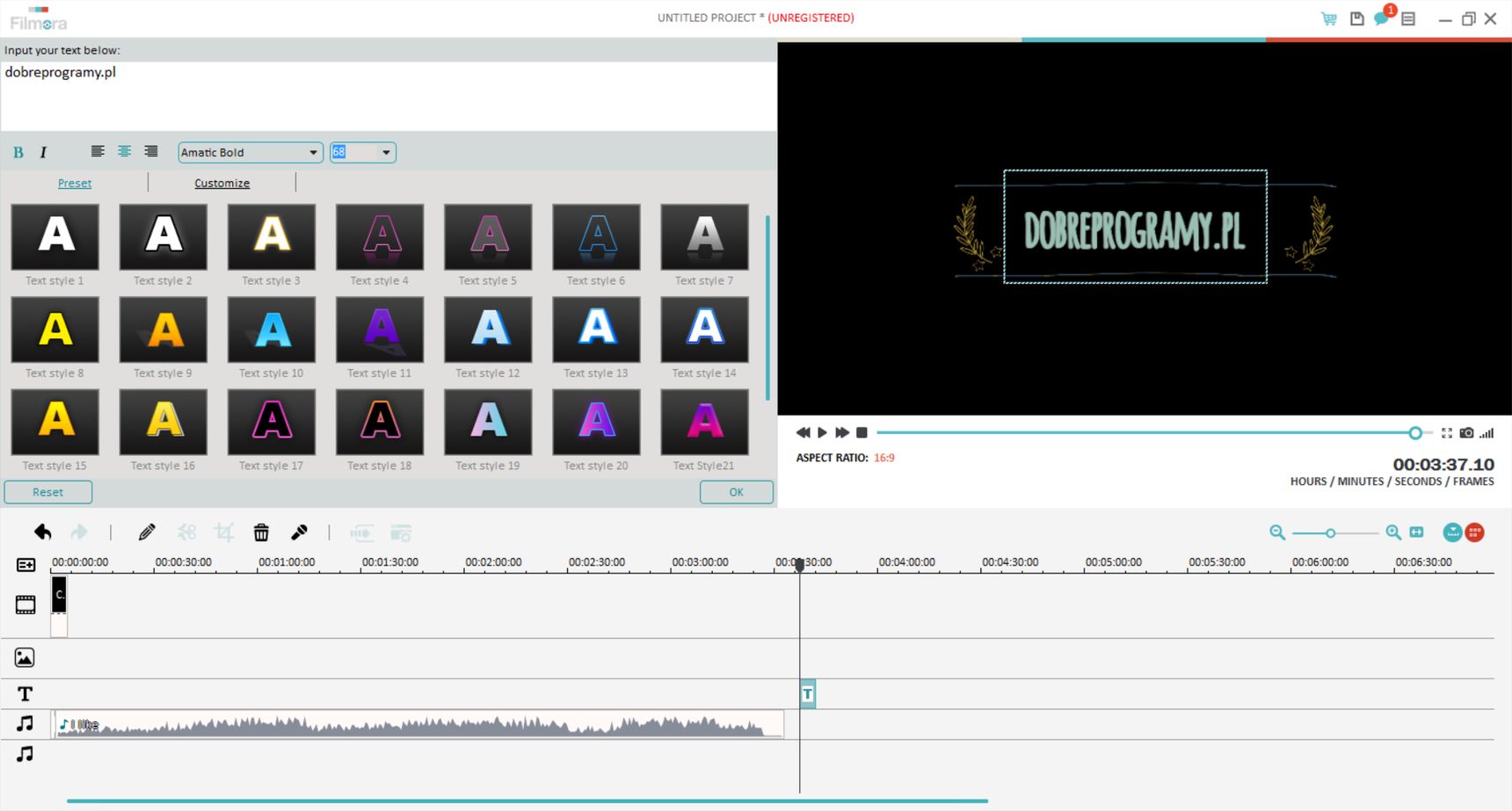Center align the text
The image size is (1512, 811).
125,152
